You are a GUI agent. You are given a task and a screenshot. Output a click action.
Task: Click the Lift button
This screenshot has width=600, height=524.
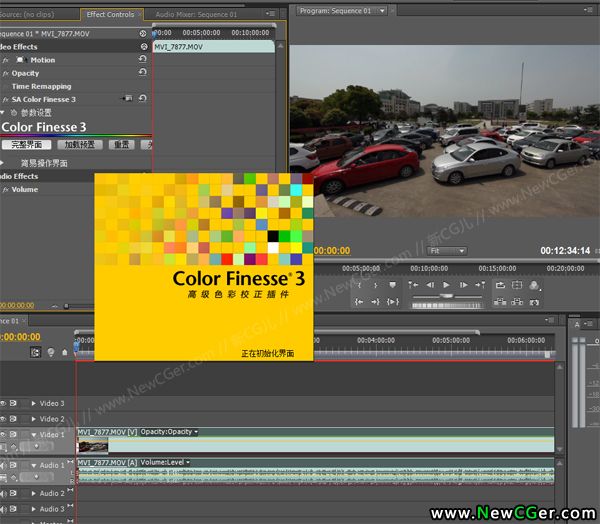tap(500, 302)
